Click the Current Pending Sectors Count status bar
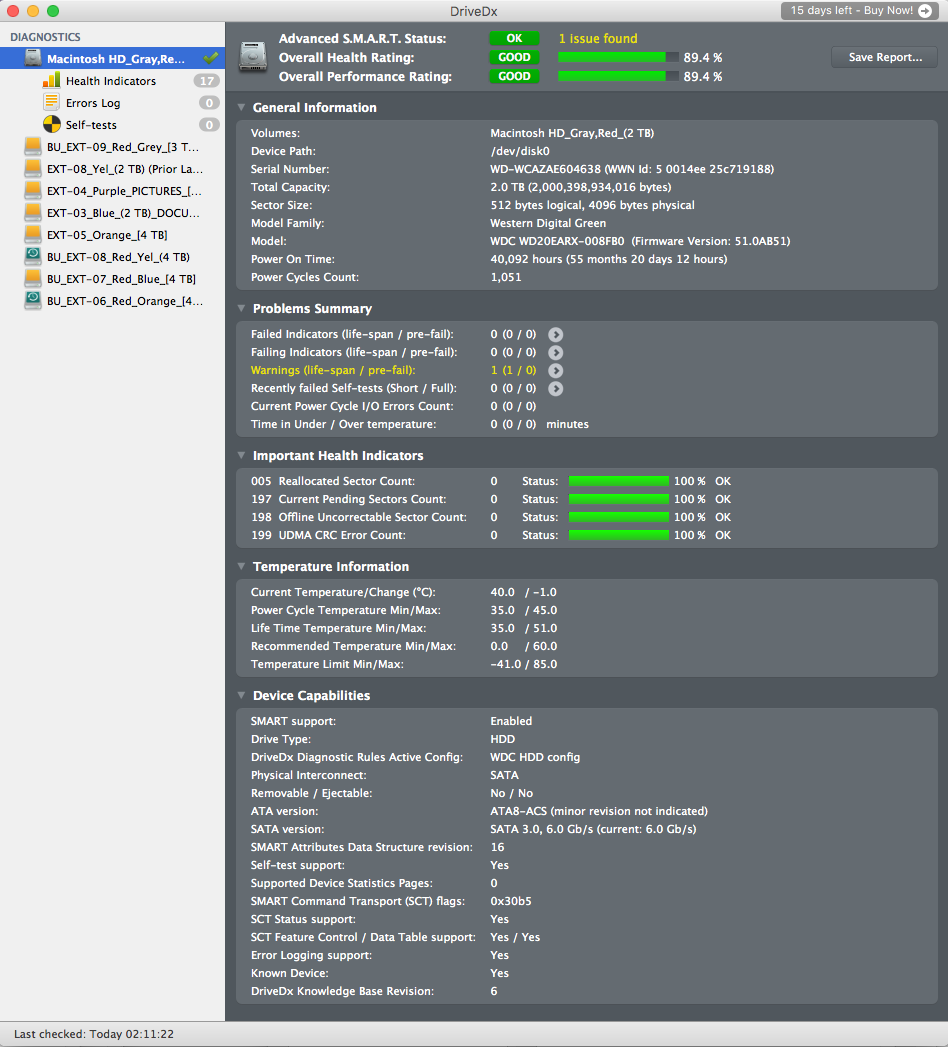The image size is (948, 1047). (619, 499)
